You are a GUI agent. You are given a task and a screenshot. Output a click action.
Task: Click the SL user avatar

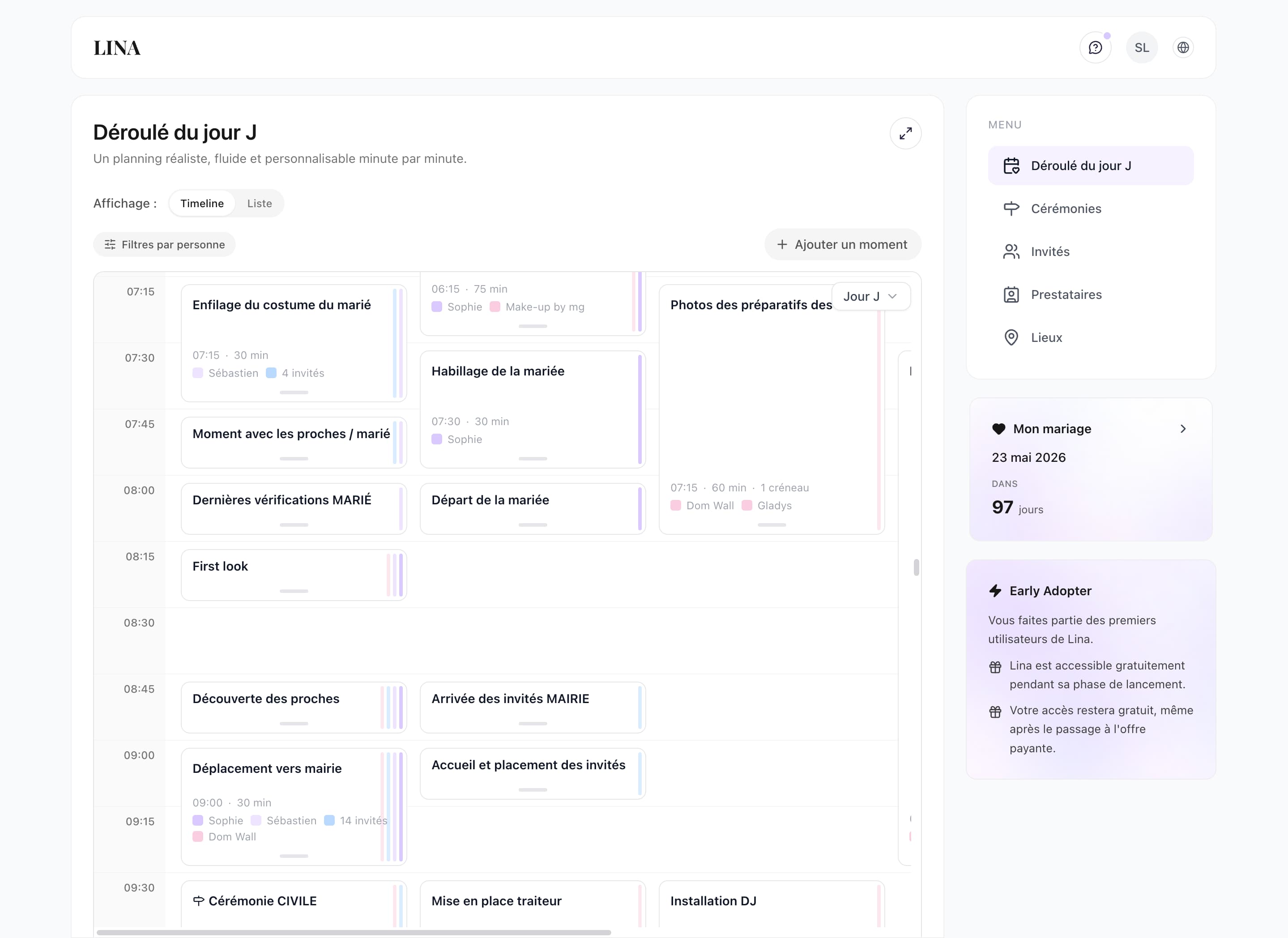[x=1142, y=48]
